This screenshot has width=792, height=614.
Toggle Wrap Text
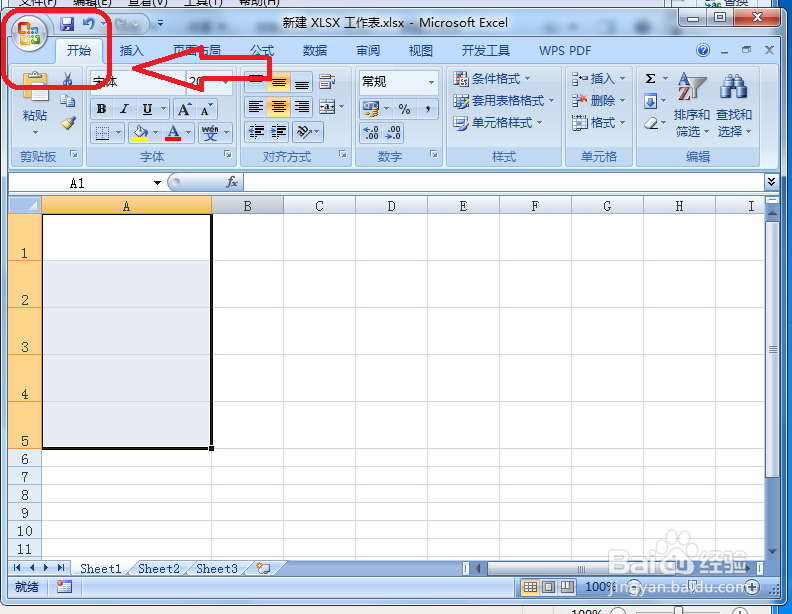pos(327,82)
